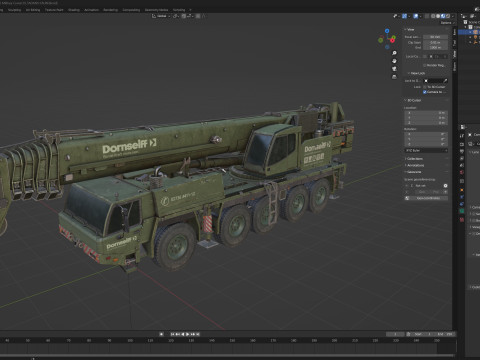Jump to the timeline end frame

[x=198, y=334]
